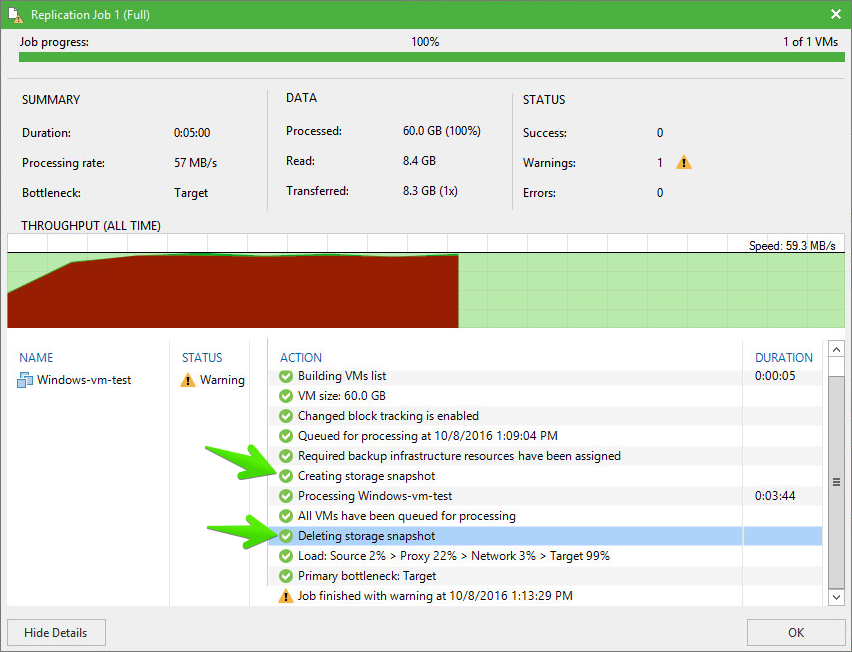The image size is (852, 652).
Task: Click green check icon for Primary bottleneck: Target
Action: pos(286,576)
